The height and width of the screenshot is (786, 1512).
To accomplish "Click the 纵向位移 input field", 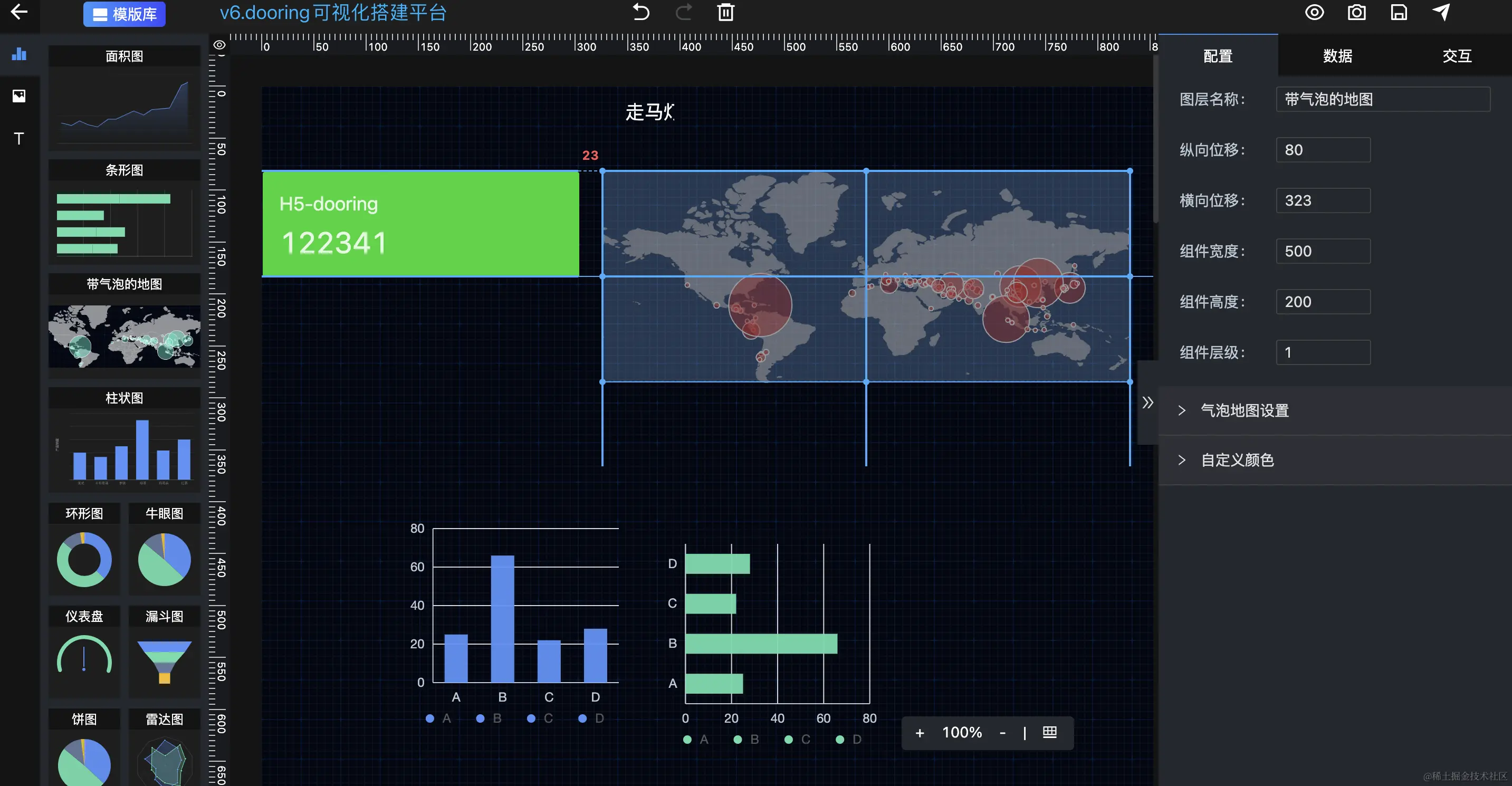I will click(1323, 150).
